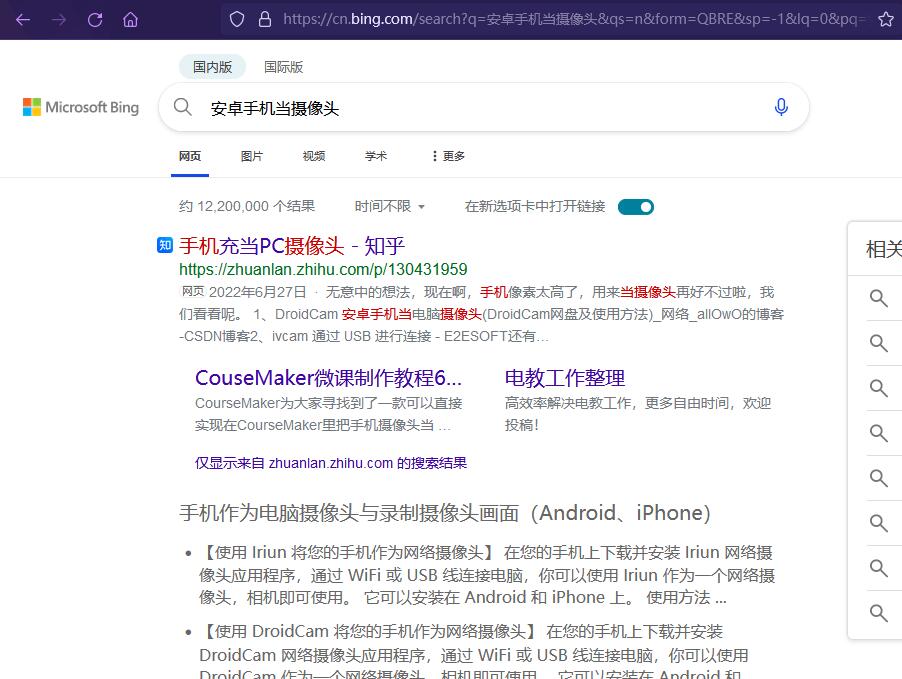Click the Zhihu favicon beside the first result
The image size is (902, 679).
pyautogui.click(x=165, y=245)
